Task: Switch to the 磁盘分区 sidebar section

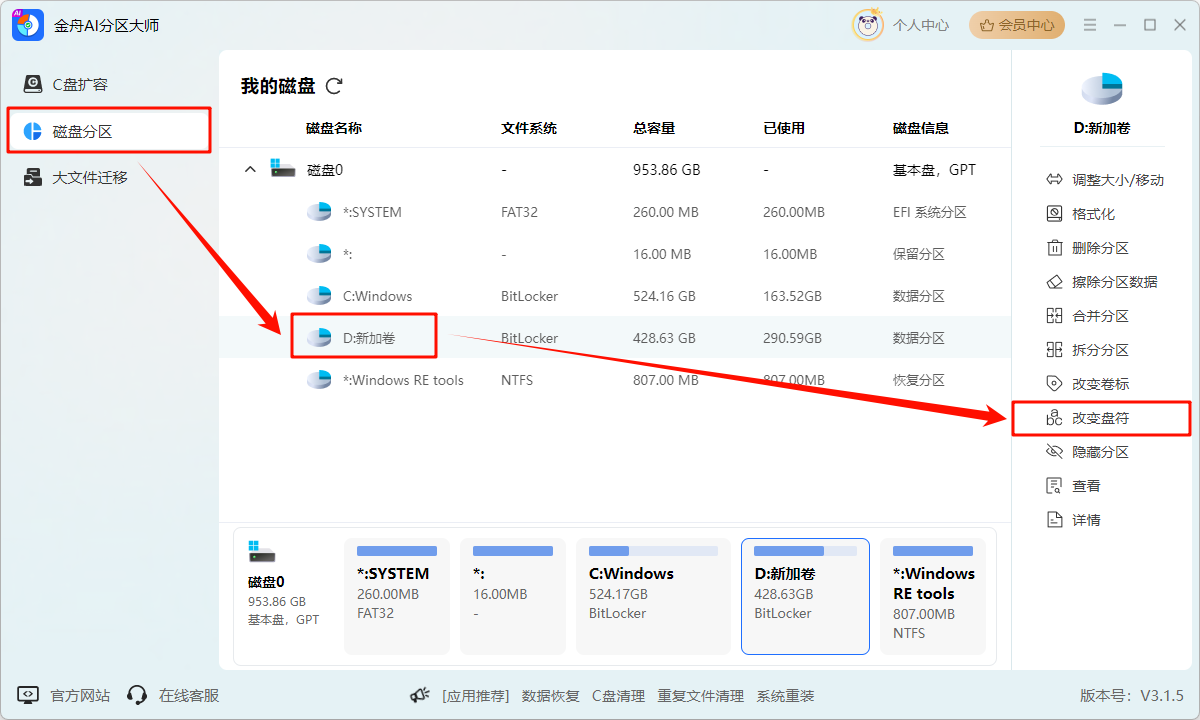Action: 108,130
